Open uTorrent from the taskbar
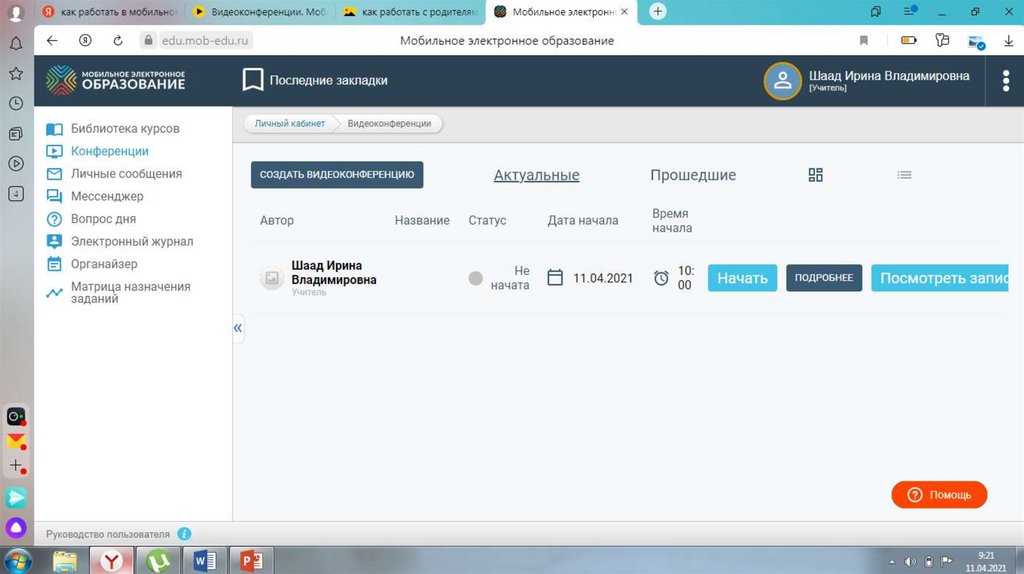This screenshot has width=1024, height=574. [159, 561]
